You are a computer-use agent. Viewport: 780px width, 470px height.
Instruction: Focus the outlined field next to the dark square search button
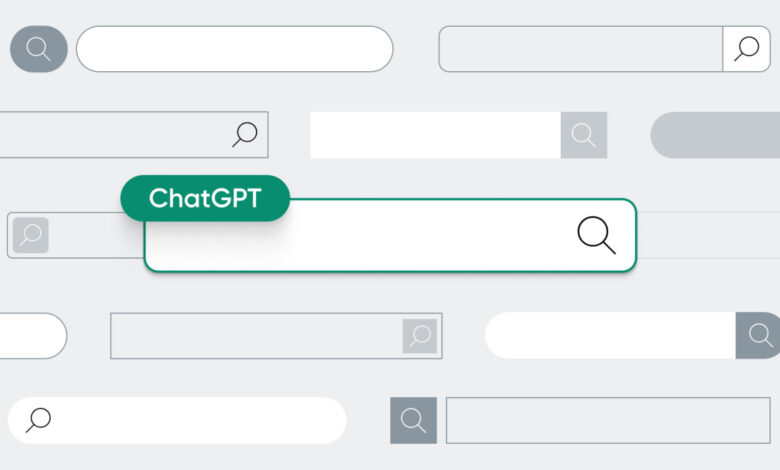(607, 420)
